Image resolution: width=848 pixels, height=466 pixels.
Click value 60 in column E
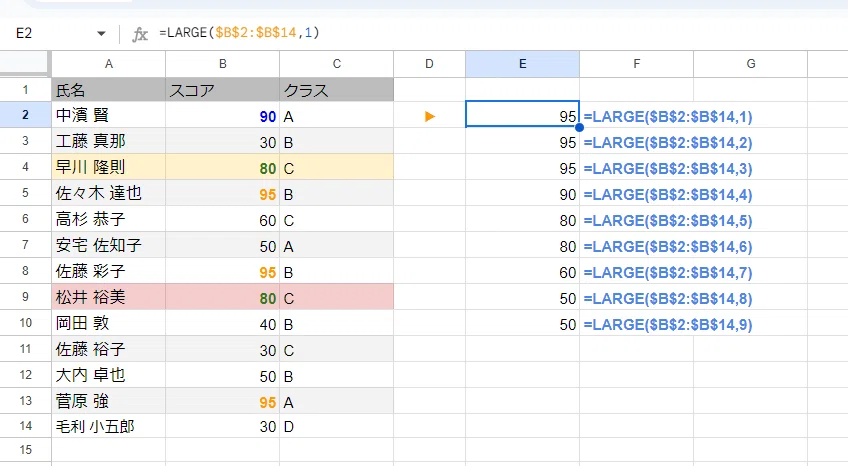(x=522, y=271)
